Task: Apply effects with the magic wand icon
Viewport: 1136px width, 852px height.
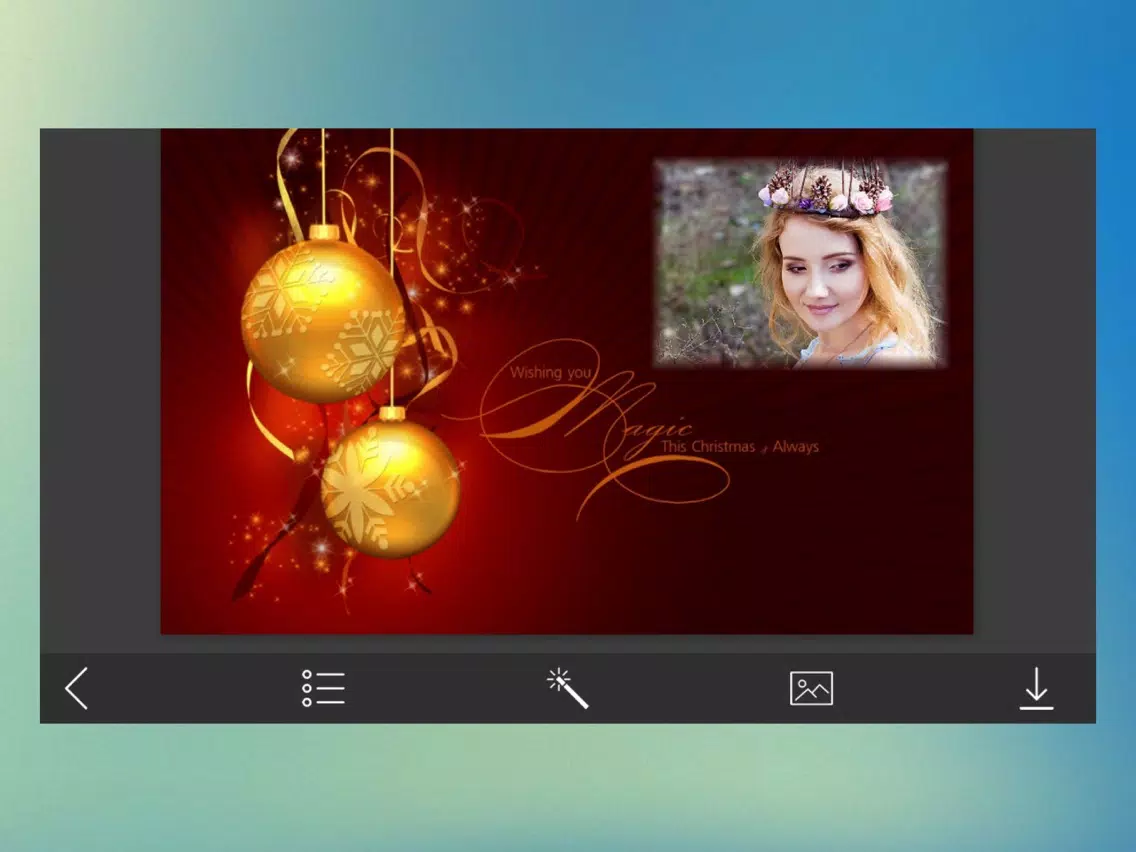Action: click(x=567, y=688)
